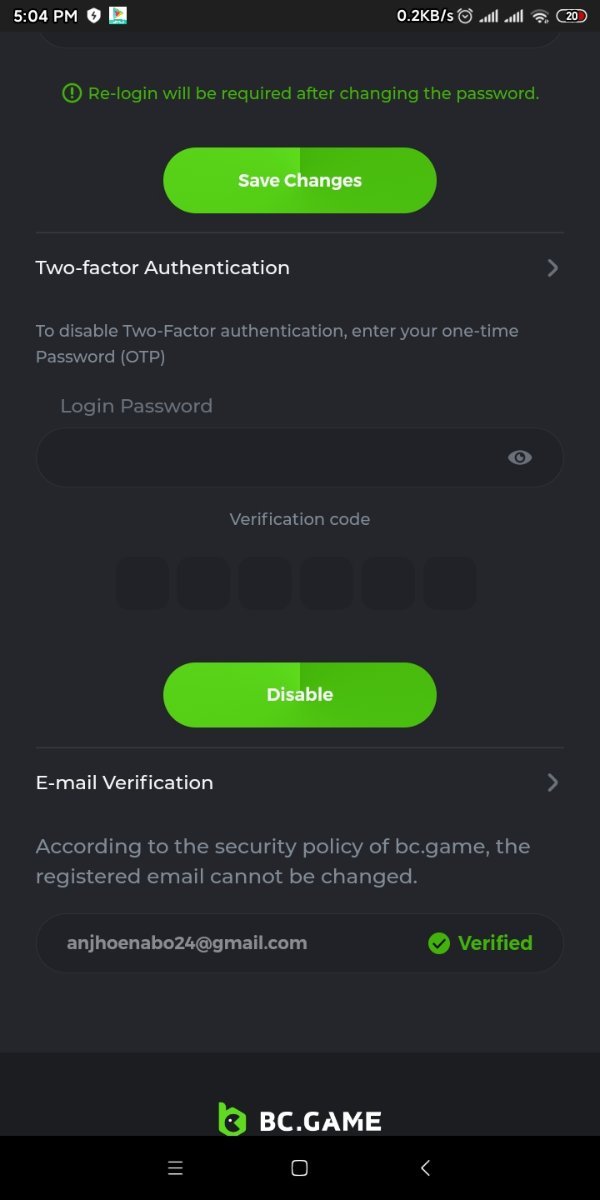Tap the battery indicator in status bar
Viewport: 600px width, 1200px height.
[x=571, y=16]
